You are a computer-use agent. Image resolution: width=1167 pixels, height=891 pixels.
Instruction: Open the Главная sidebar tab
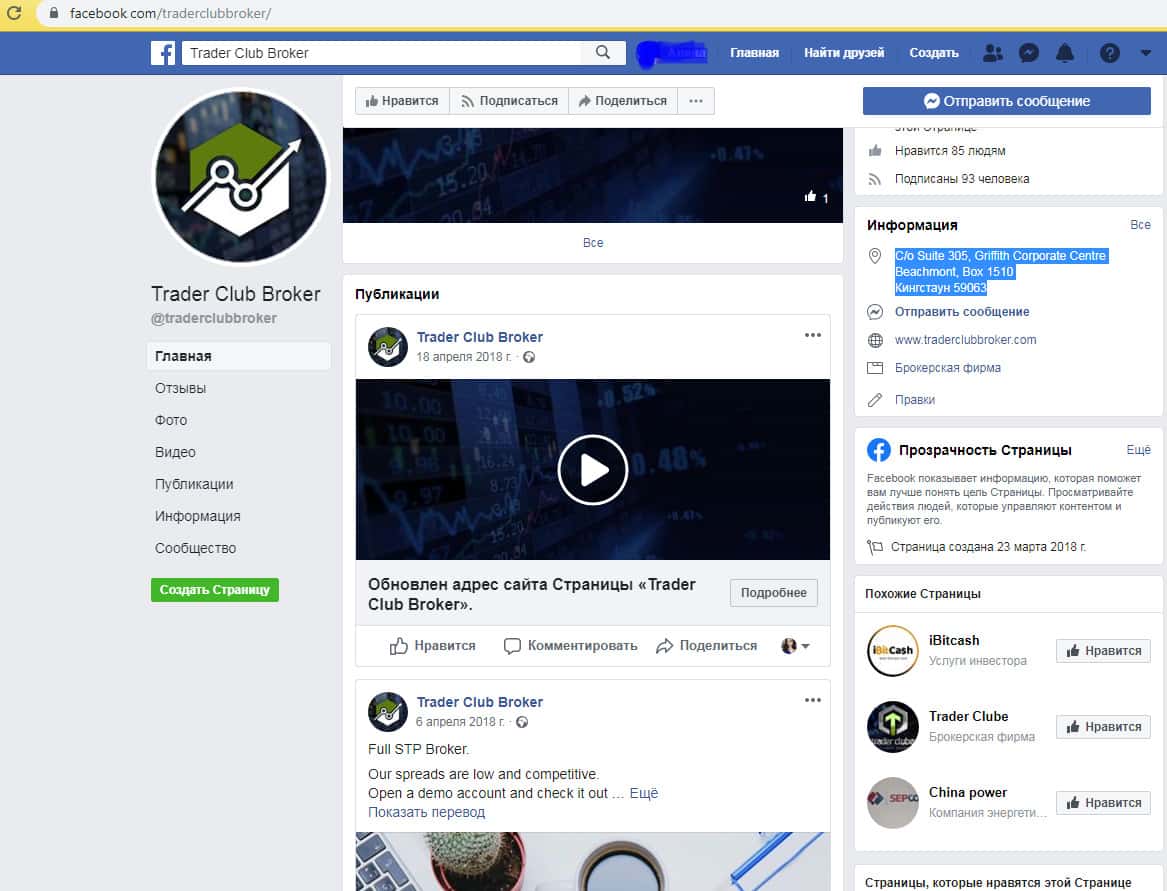pos(239,356)
